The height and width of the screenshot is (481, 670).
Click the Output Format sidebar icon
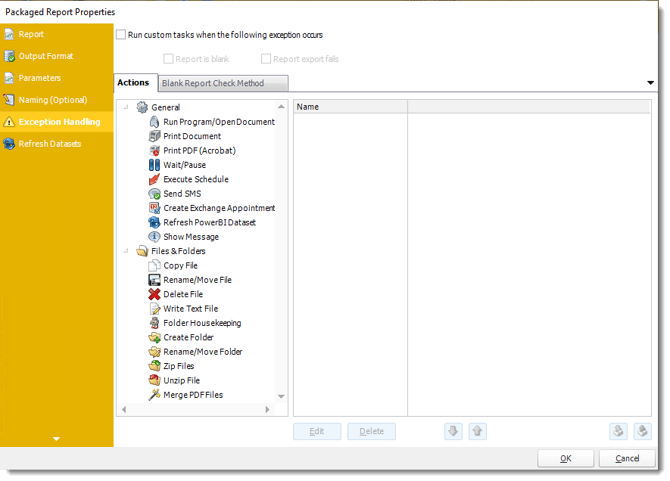9,56
